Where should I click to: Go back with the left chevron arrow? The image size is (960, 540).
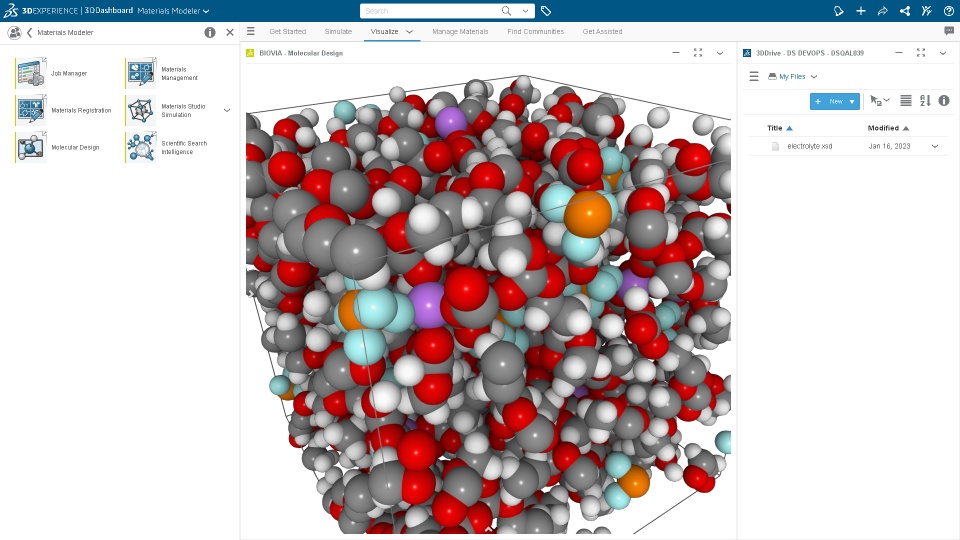click(29, 32)
